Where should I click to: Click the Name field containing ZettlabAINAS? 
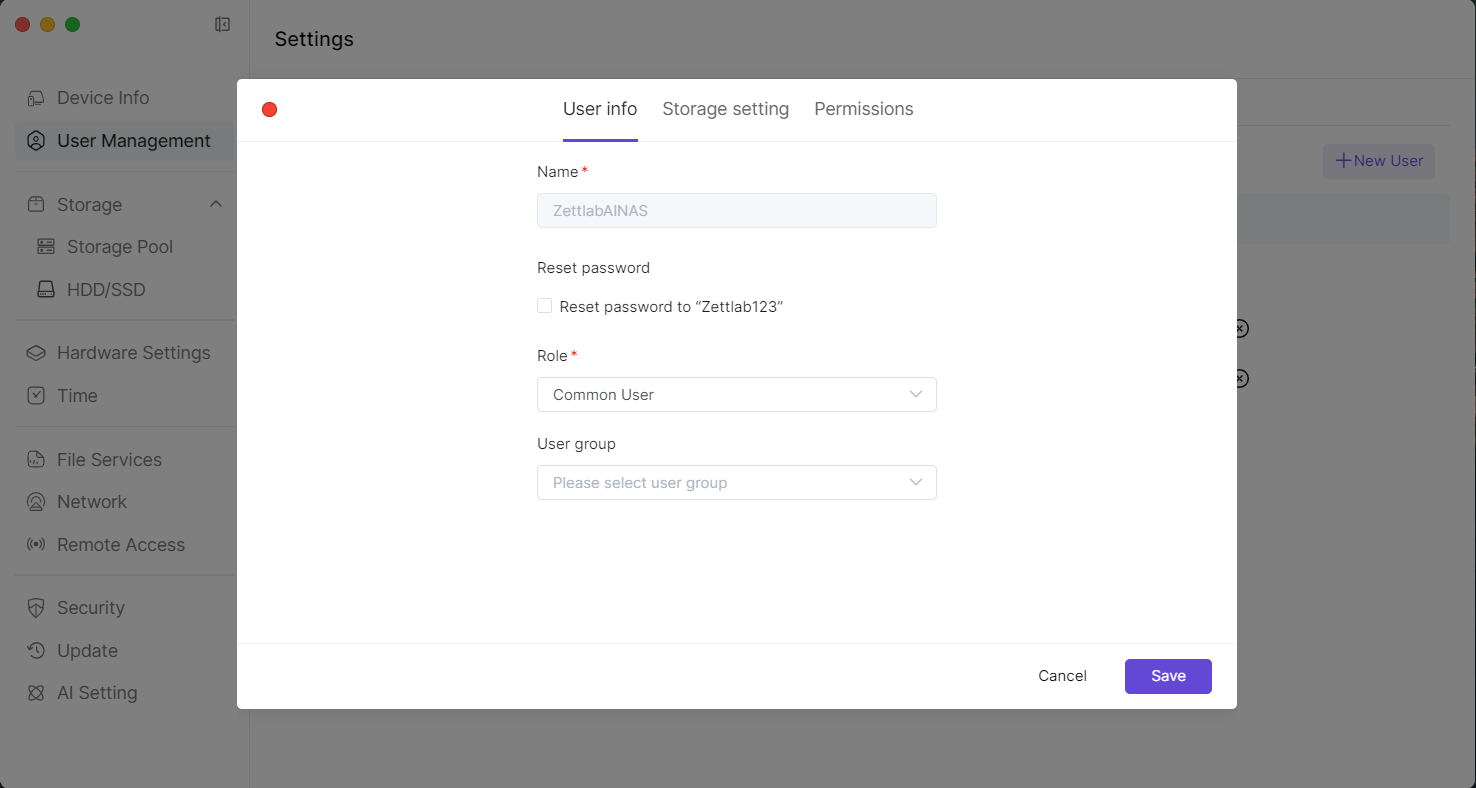pyautogui.click(x=736, y=211)
